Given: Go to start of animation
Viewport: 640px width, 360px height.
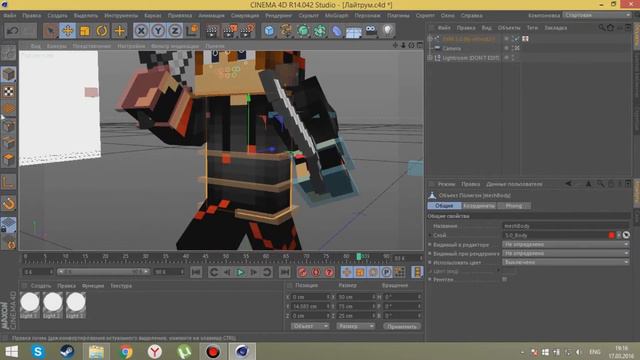Looking at the screenshot, I should (196, 272).
